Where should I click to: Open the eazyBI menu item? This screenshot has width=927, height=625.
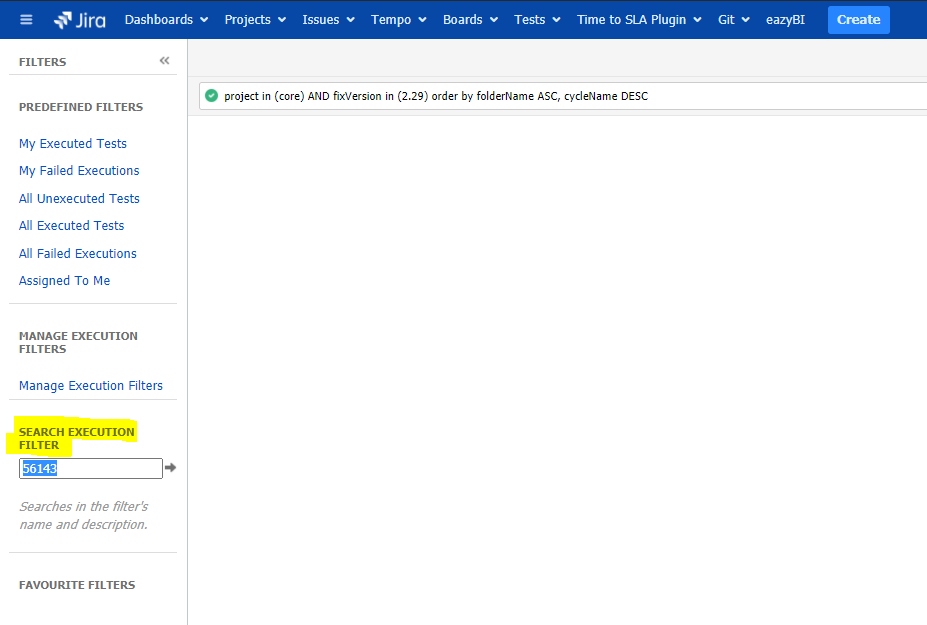[785, 20]
